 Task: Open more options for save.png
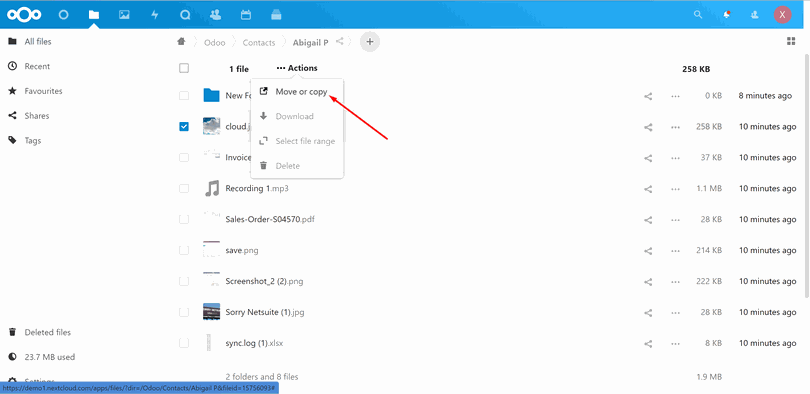point(675,251)
